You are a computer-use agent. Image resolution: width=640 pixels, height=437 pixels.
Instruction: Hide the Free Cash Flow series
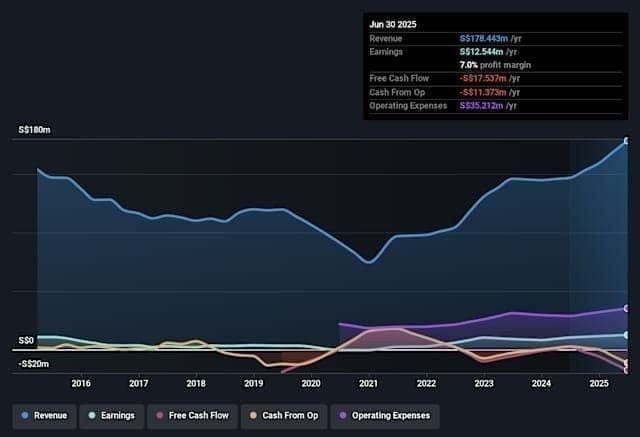194,415
